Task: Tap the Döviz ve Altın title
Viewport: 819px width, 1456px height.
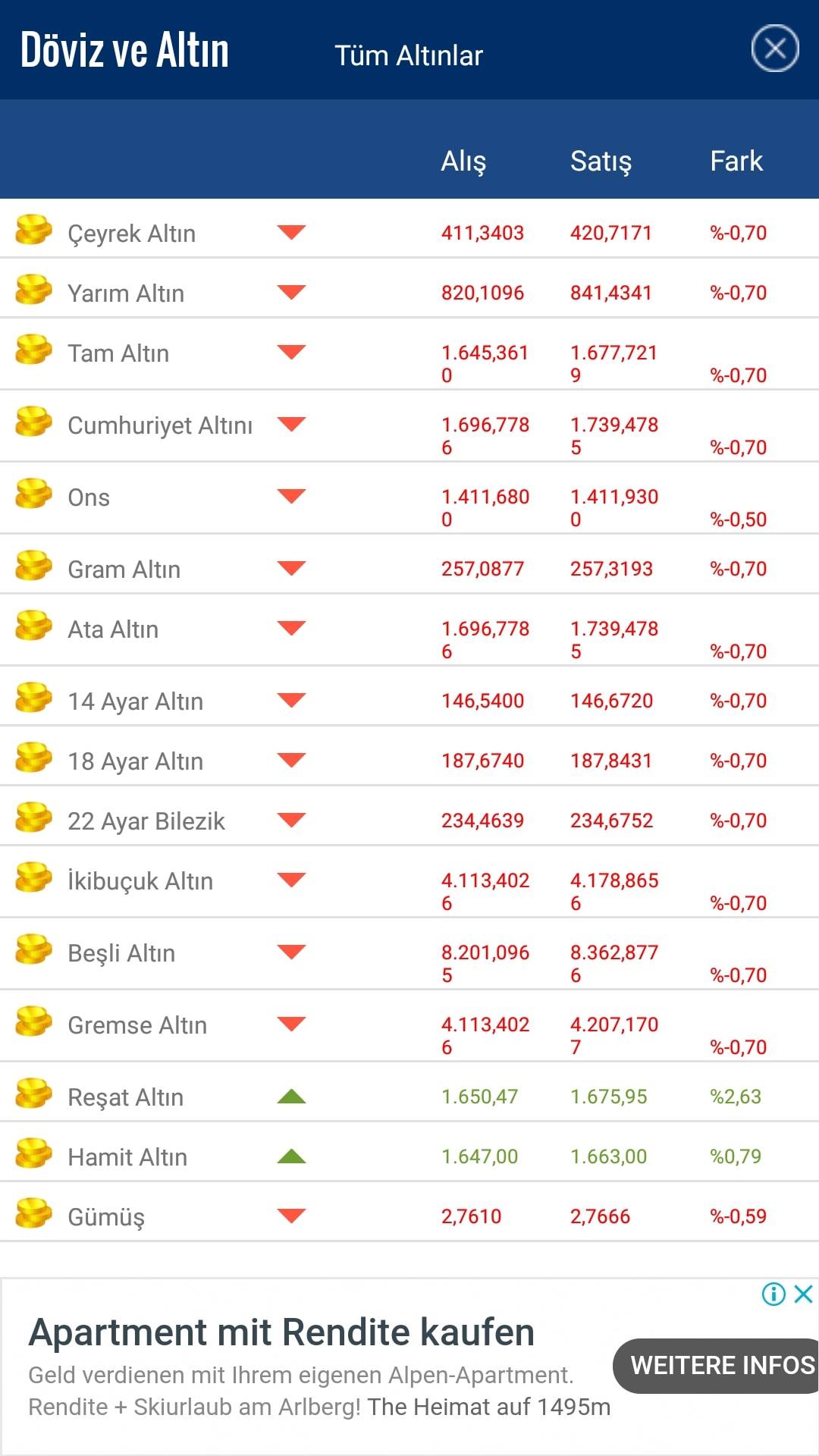Action: click(x=124, y=50)
